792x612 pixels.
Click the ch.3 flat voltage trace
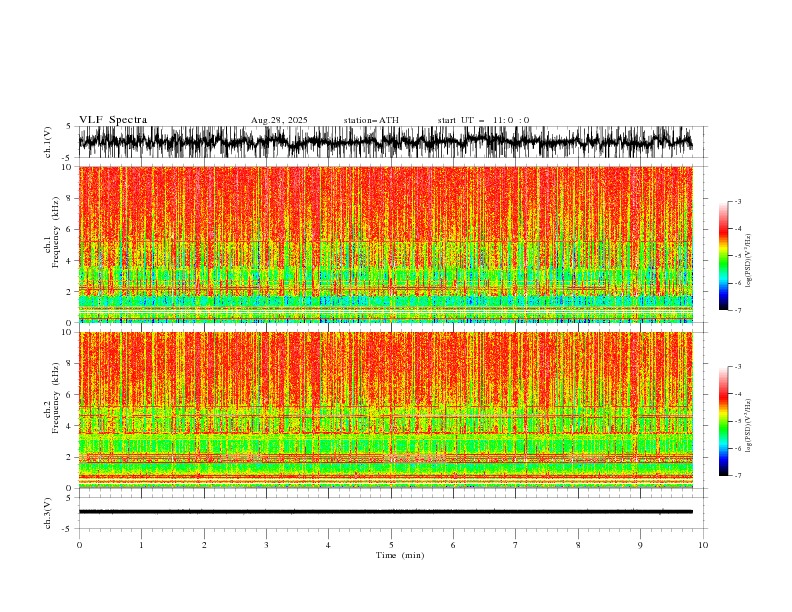click(x=385, y=512)
